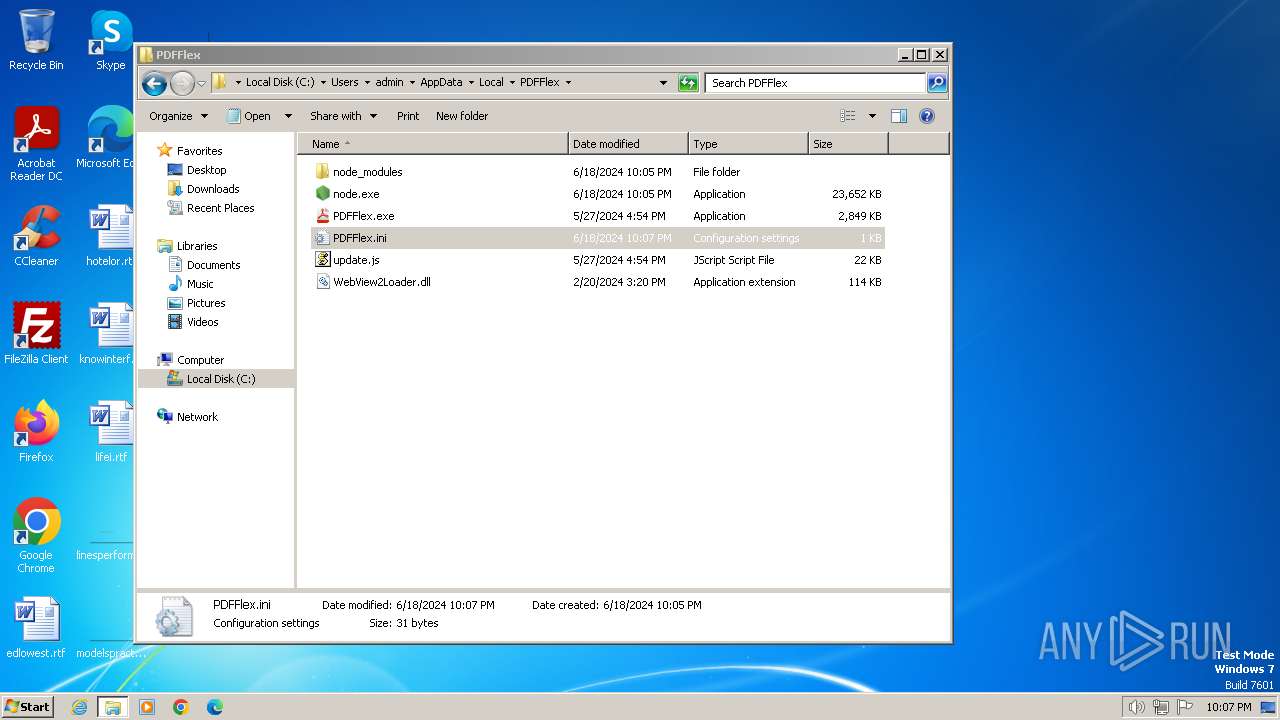The height and width of the screenshot is (720, 1280).
Task: Select Favorites in the navigation pane
Action: 199,151
